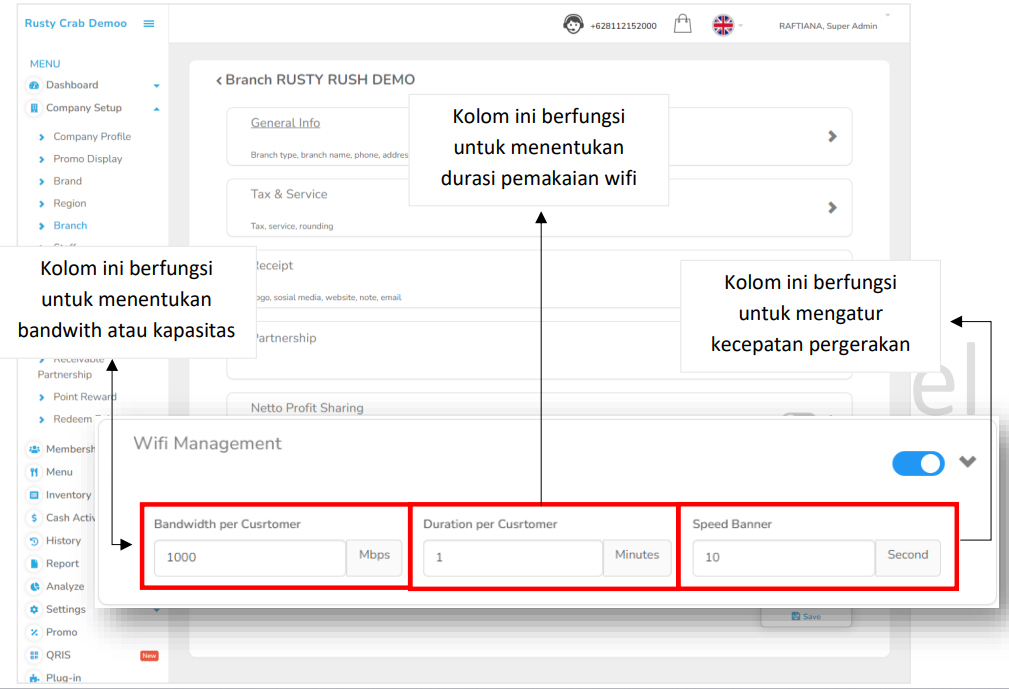This screenshot has width=1009, height=689.
Task: Click the History clock icon
Action: tap(35, 541)
